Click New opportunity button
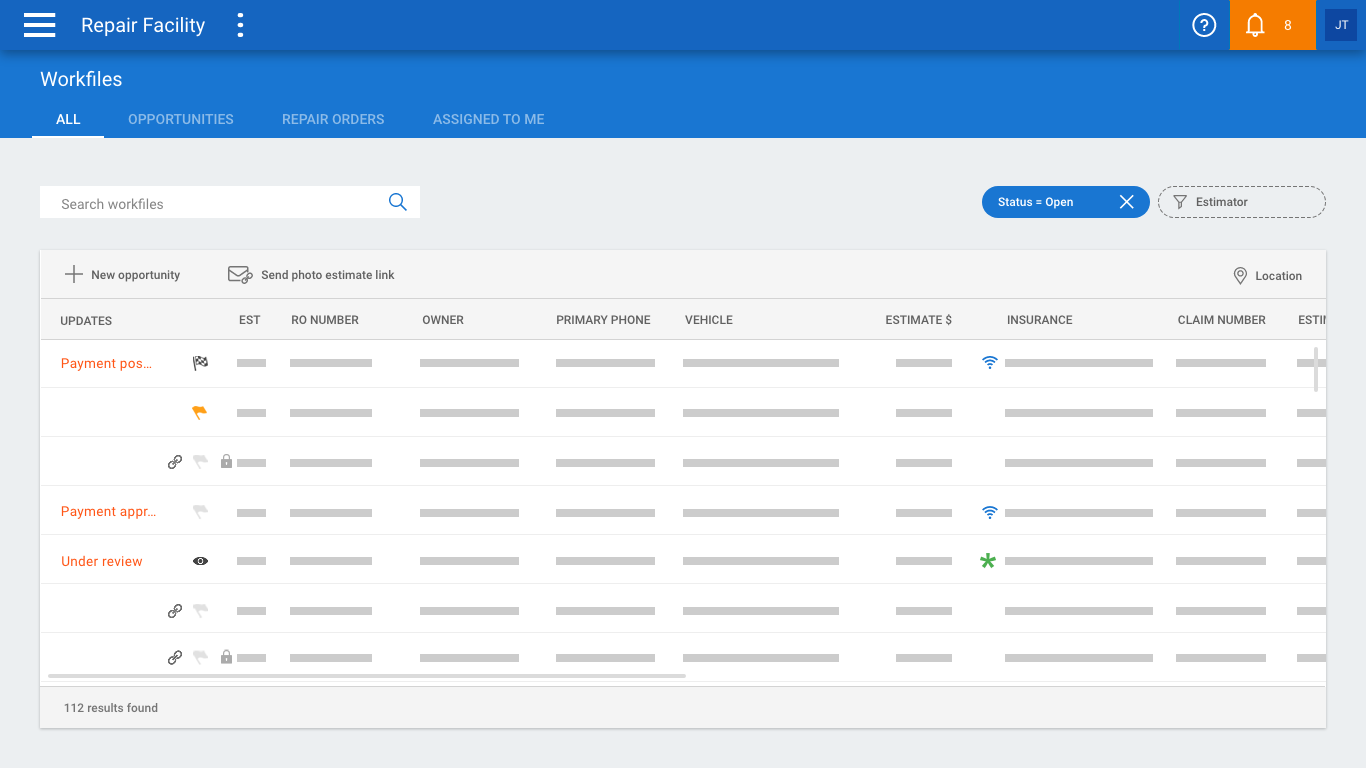The height and width of the screenshot is (768, 1366). coord(122,275)
